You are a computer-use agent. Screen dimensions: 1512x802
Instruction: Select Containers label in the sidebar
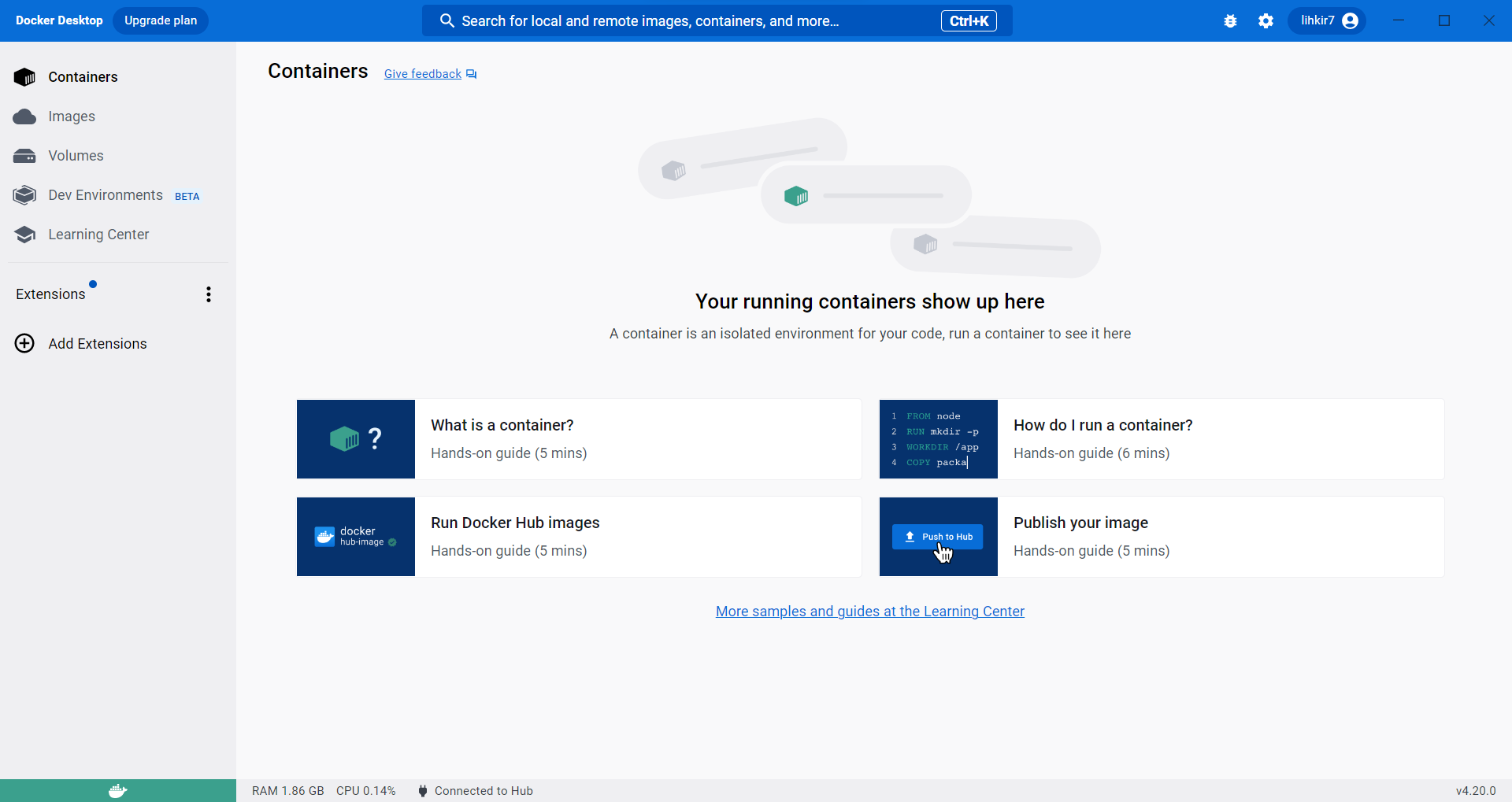[x=83, y=77]
